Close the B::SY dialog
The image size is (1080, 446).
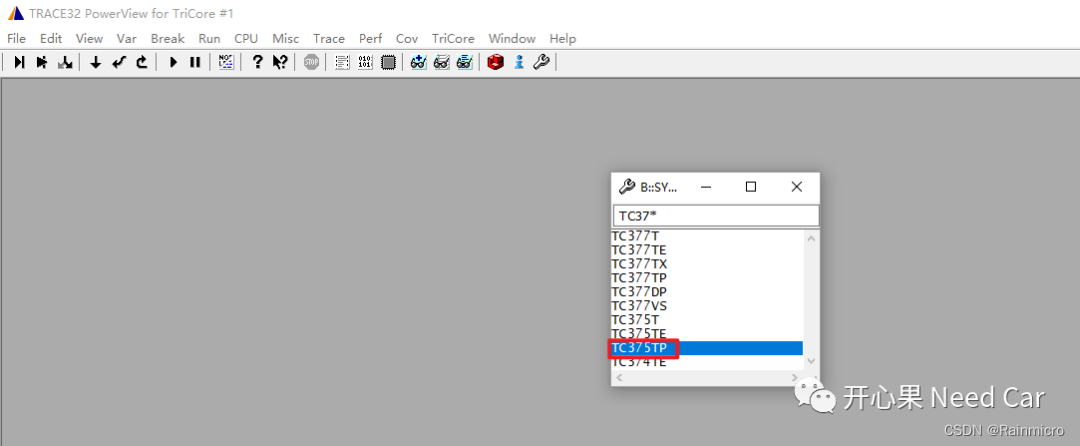(796, 187)
